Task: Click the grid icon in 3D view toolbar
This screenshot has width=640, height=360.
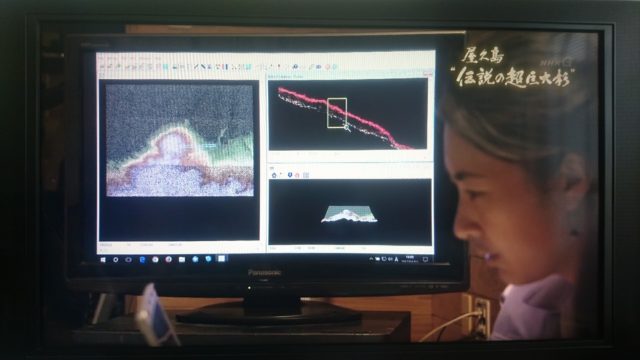Action: (x=306, y=175)
